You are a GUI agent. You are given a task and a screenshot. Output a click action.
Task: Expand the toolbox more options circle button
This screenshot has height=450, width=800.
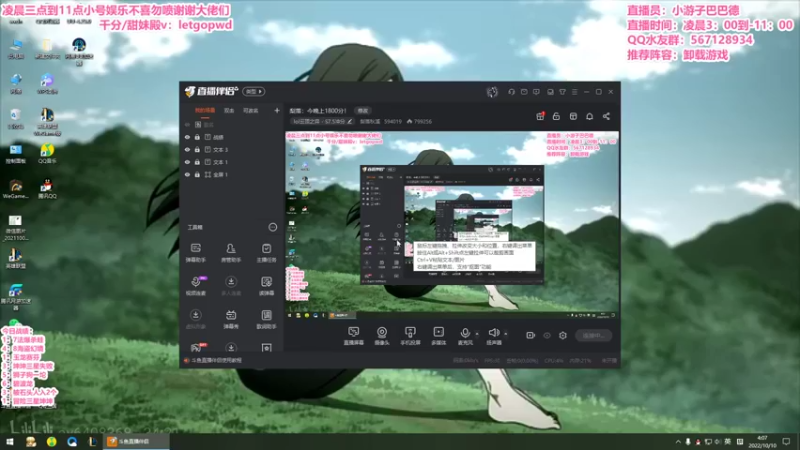pos(273,227)
